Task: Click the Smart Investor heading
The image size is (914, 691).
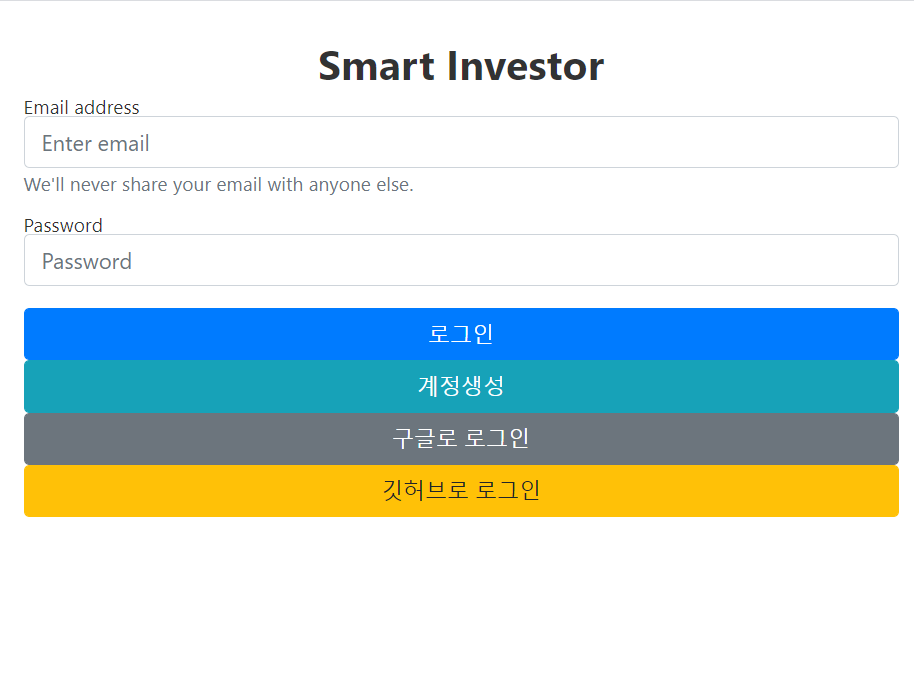Action: click(x=461, y=66)
